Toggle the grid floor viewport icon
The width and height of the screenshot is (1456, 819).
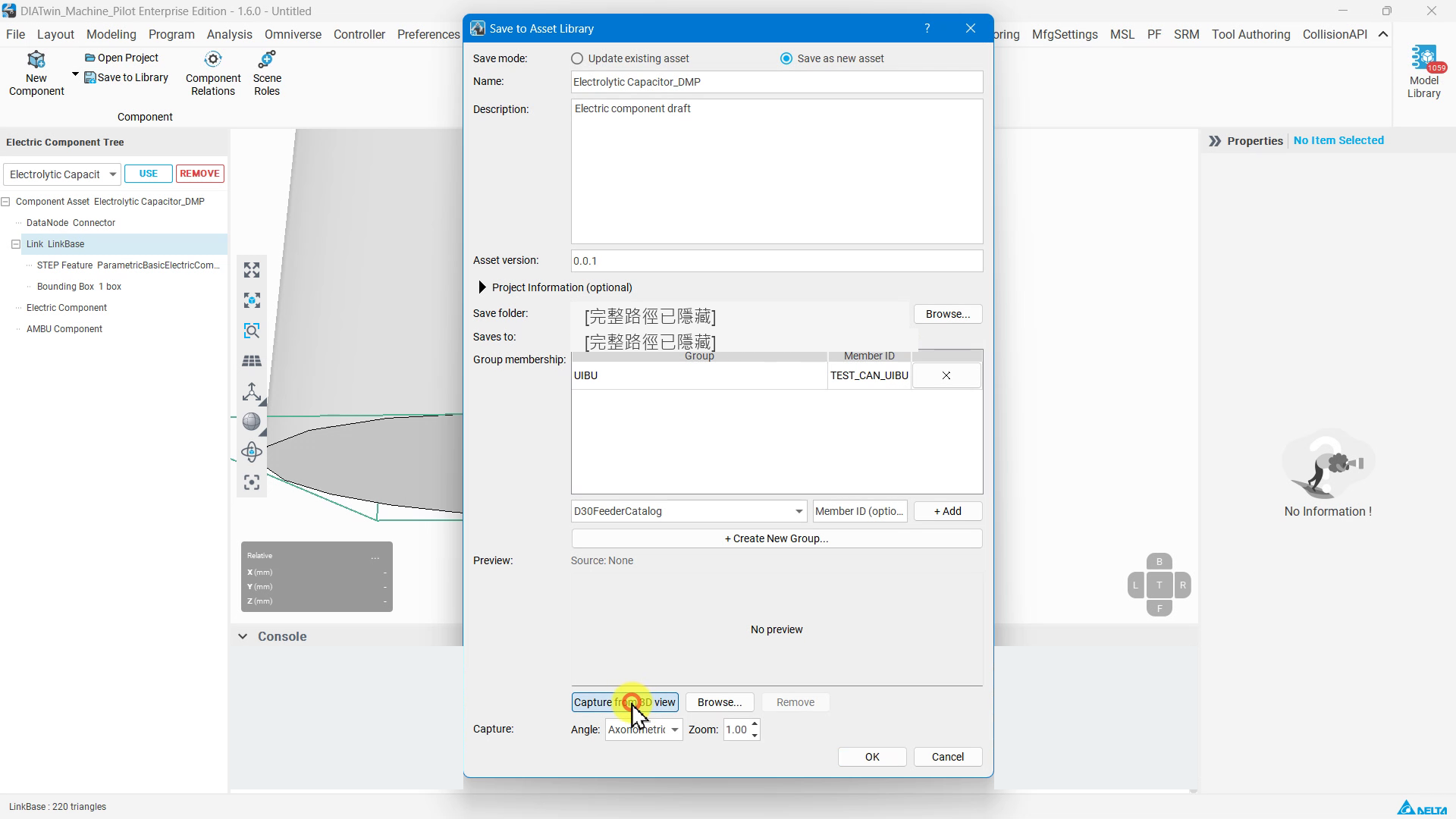click(252, 361)
